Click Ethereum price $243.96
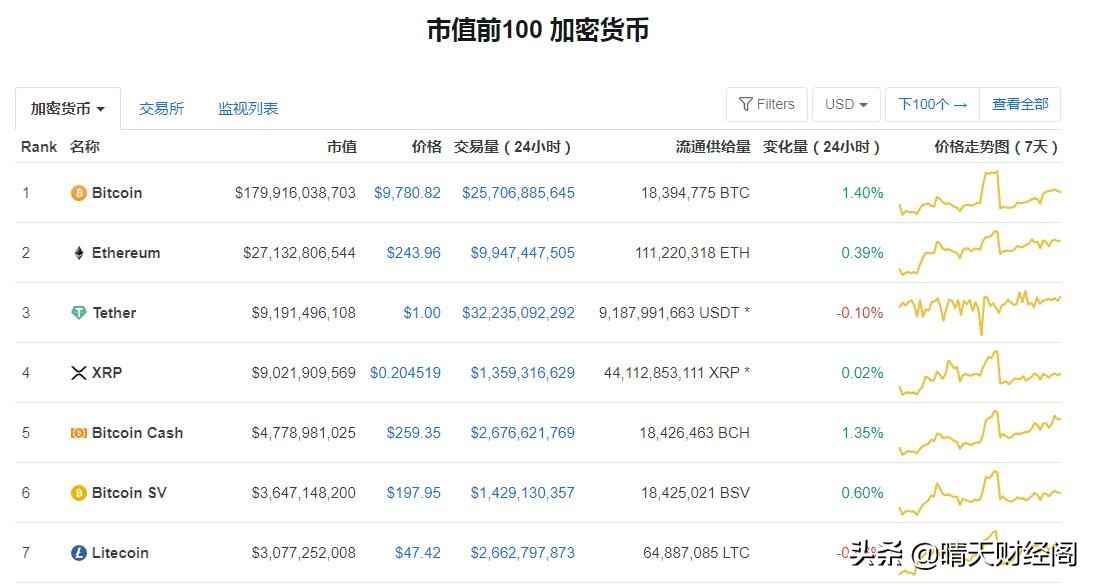 [413, 253]
